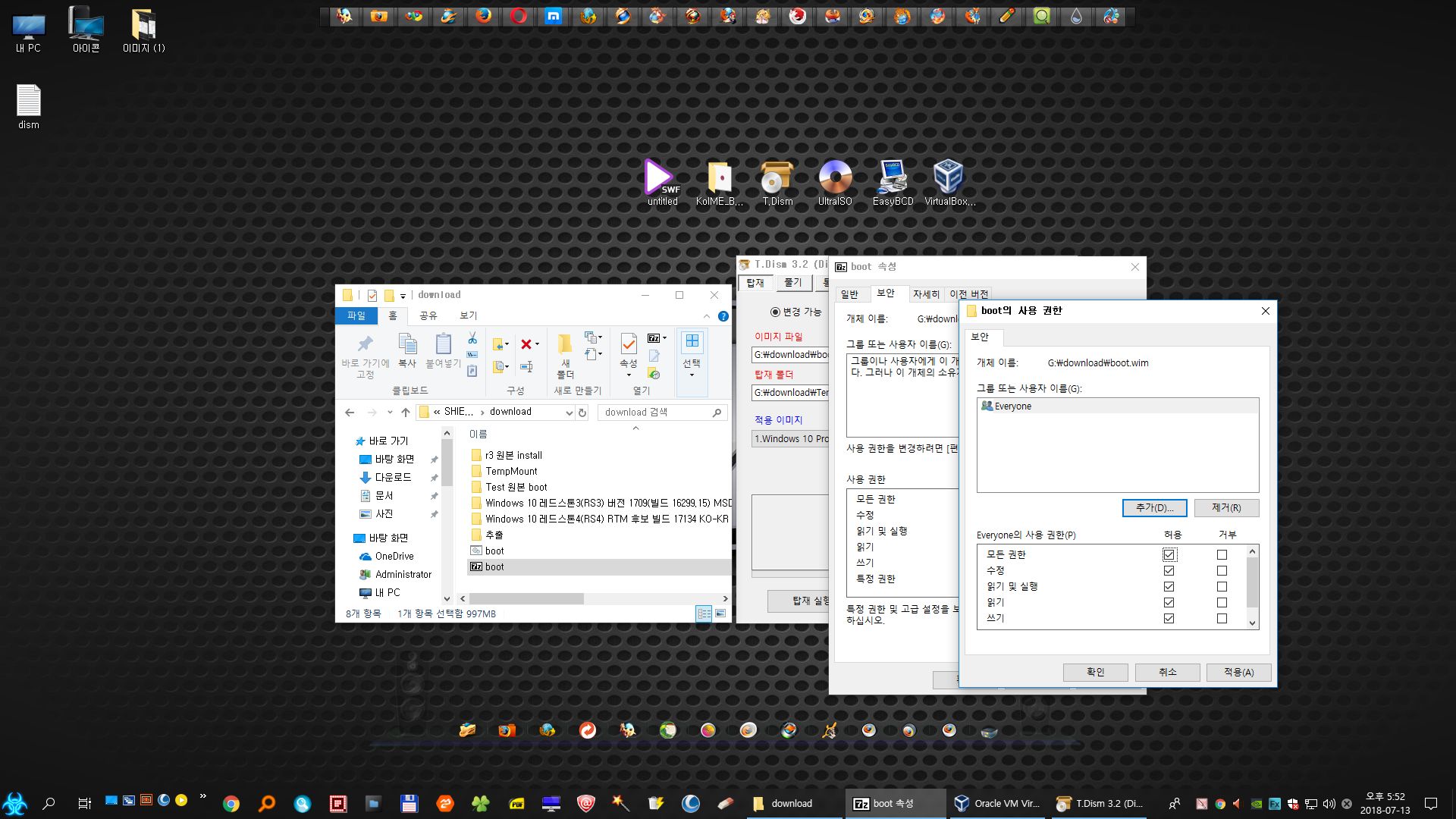
Task: Collapse the Explorer ribbon with the chevron
Action: point(707,316)
